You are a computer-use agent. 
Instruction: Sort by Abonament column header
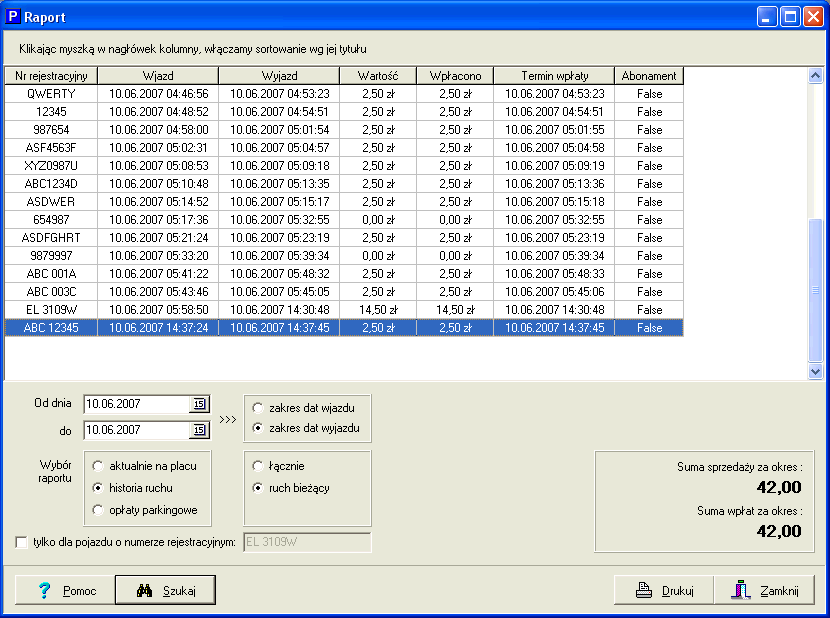(x=649, y=76)
